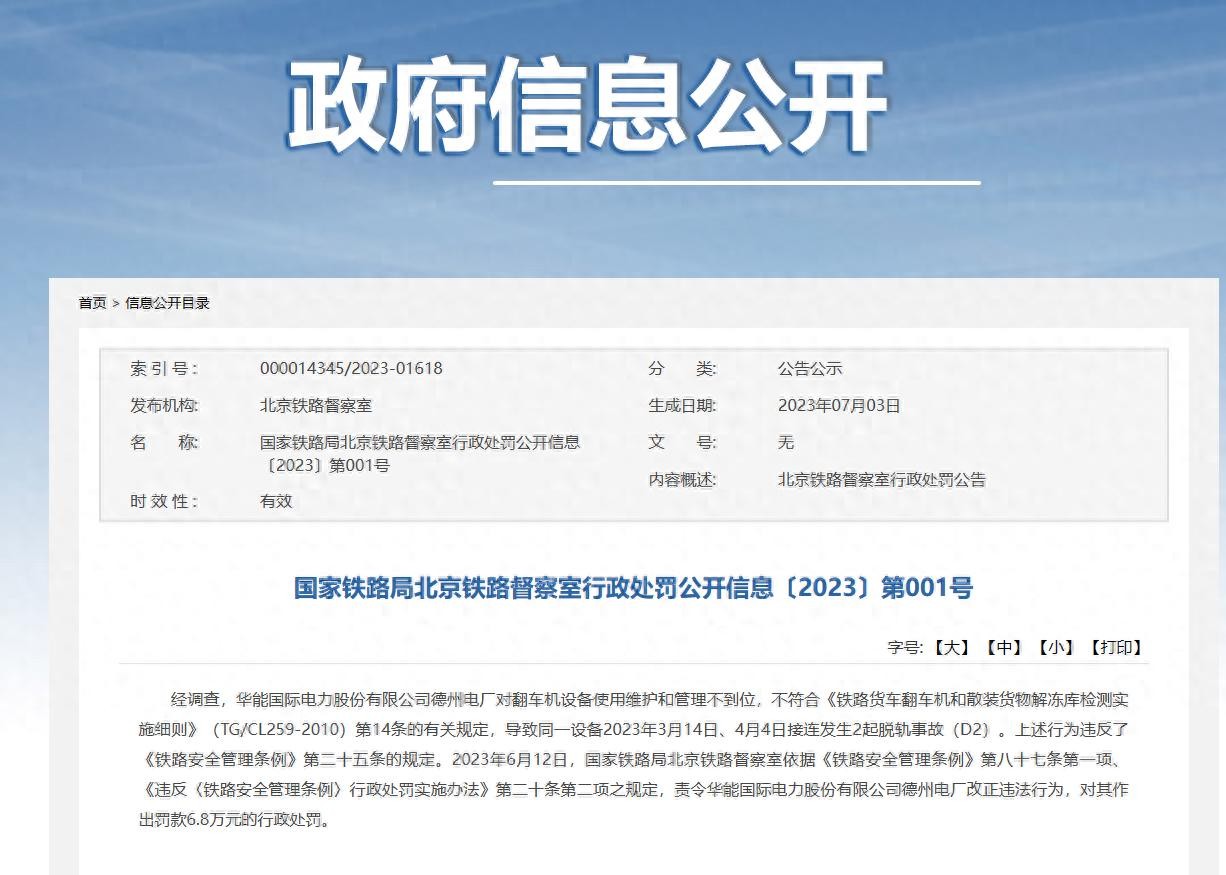This screenshot has width=1226, height=875.
Task: Click the 索引号 field label
Action: pos(164,368)
